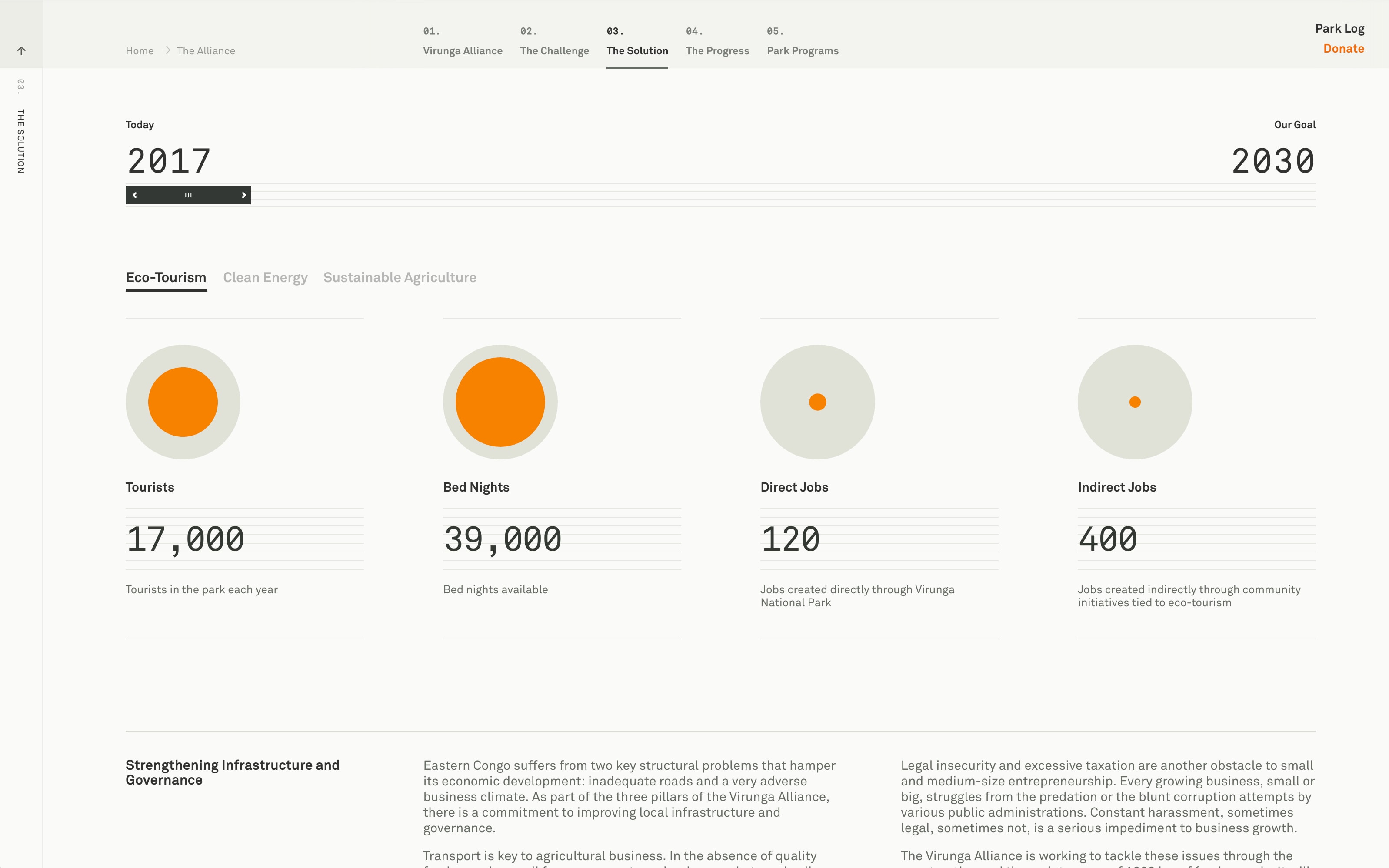
Task: Go to The Challenge section
Action: [x=554, y=50]
